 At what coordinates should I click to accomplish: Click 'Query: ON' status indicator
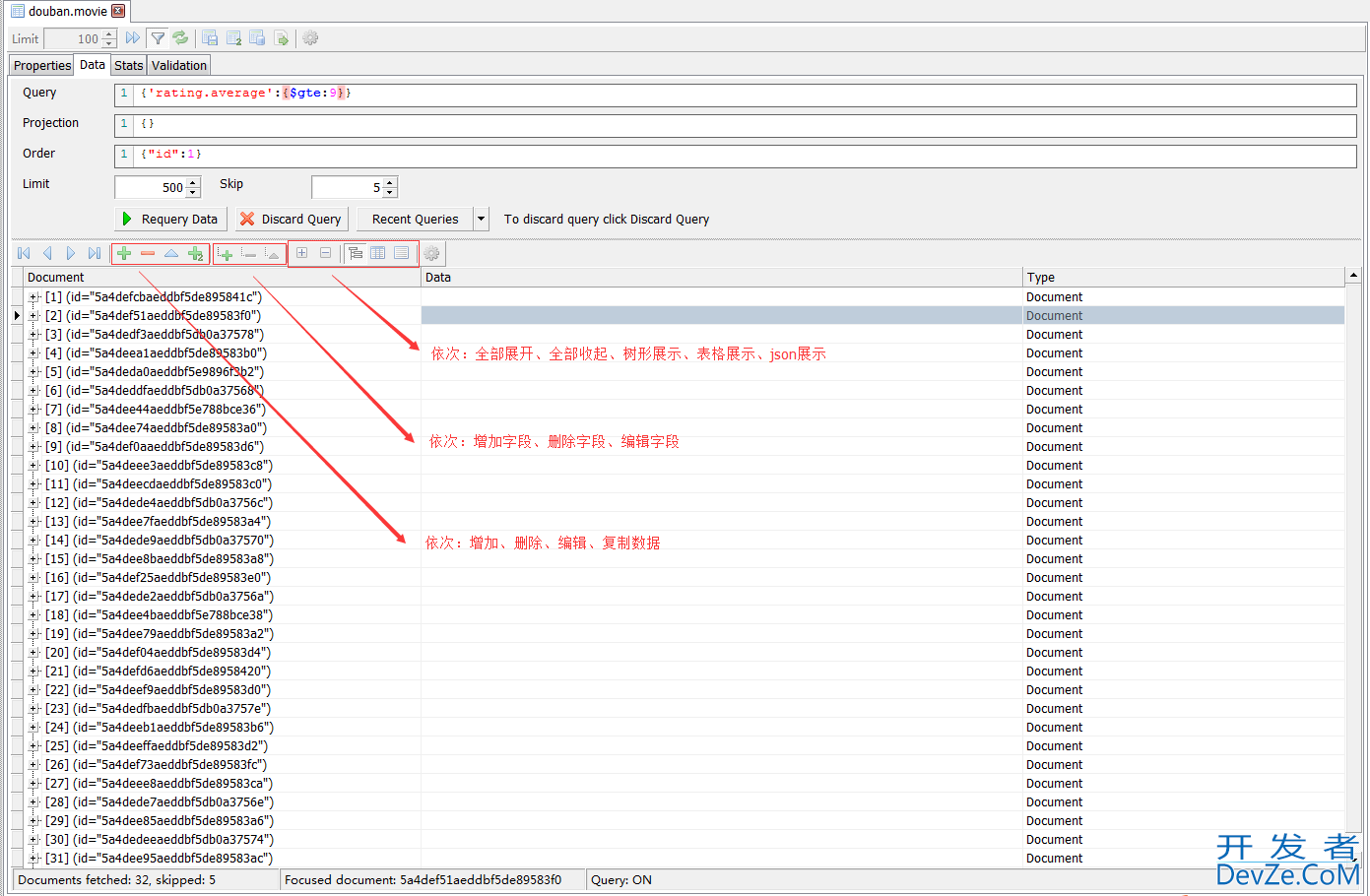621,879
